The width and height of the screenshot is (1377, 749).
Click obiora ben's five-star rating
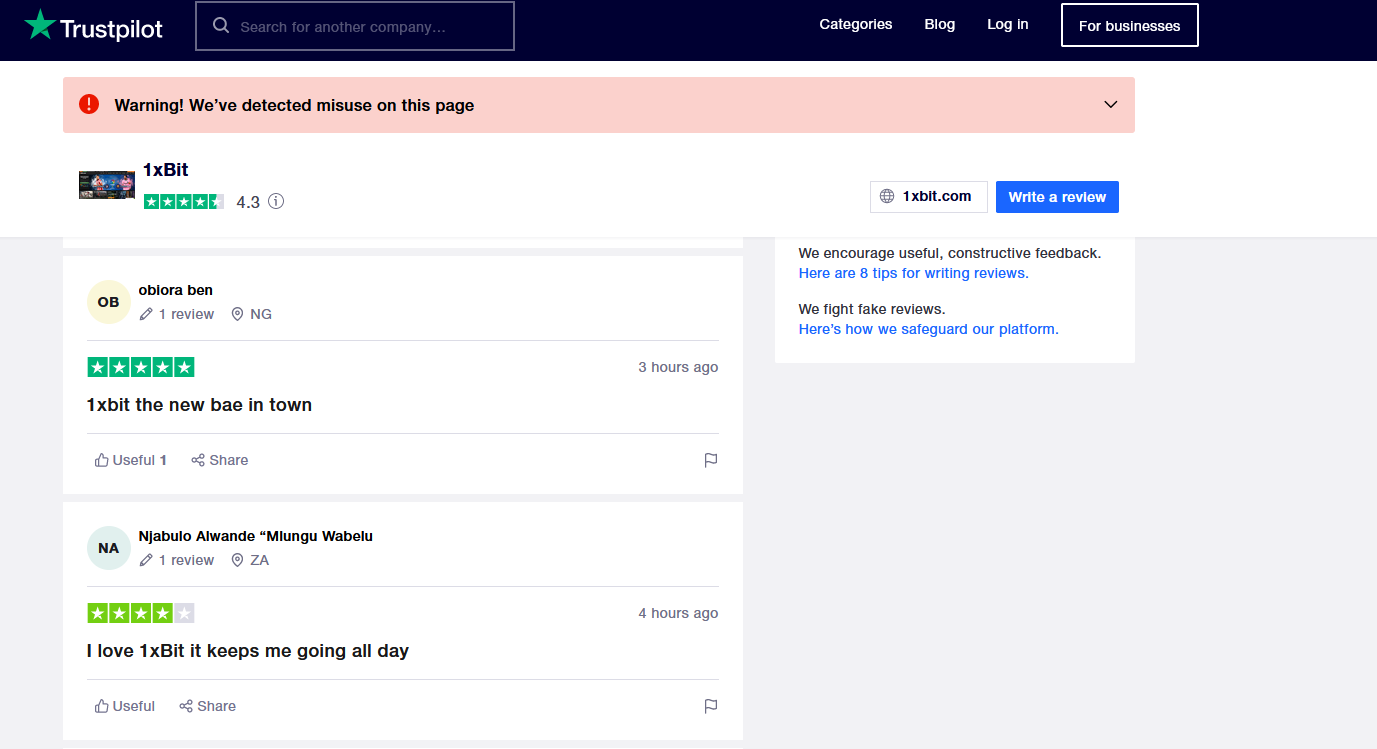pyautogui.click(x=141, y=367)
